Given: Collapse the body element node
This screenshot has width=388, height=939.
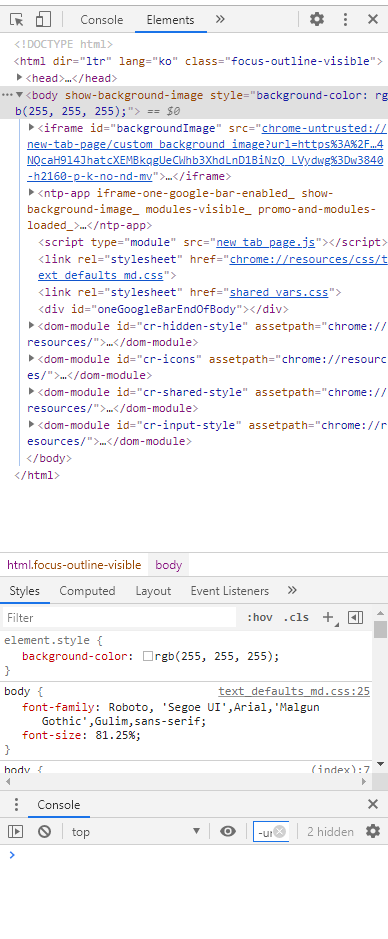Looking at the screenshot, I should click(x=19, y=95).
